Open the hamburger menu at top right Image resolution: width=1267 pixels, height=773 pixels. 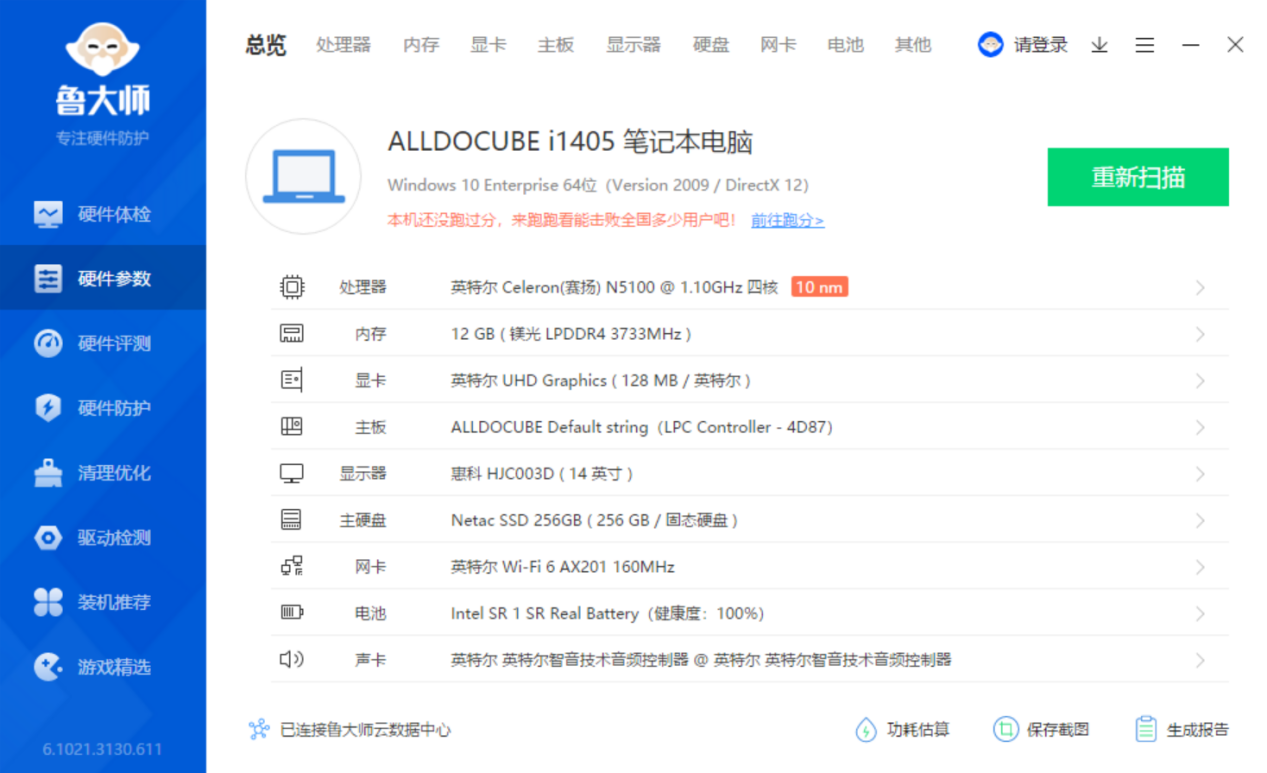point(1144,45)
